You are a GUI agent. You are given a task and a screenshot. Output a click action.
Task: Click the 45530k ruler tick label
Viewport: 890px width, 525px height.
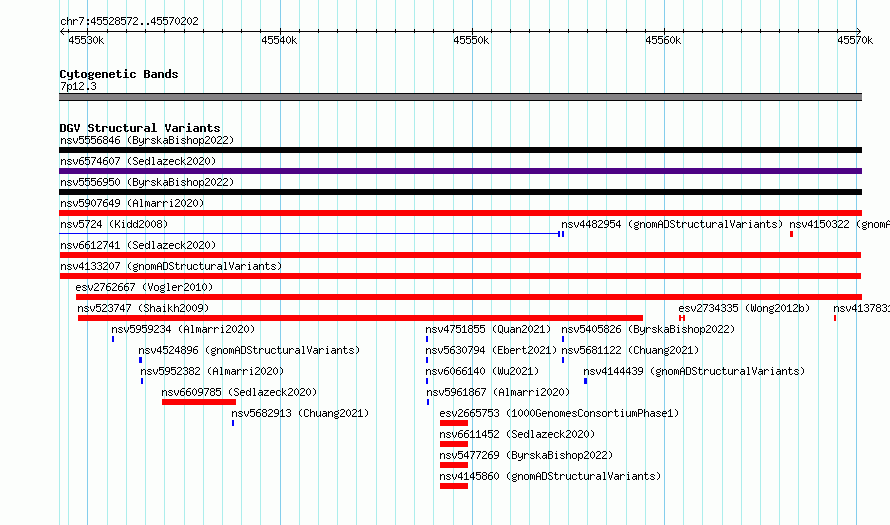tap(86, 40)
